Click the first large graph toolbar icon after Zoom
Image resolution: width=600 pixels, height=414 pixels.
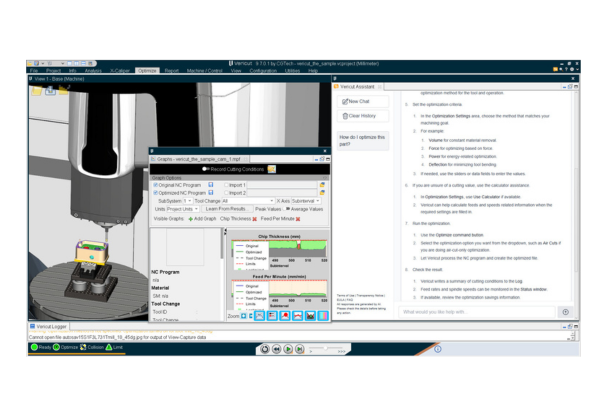click(x=259, y=316)
